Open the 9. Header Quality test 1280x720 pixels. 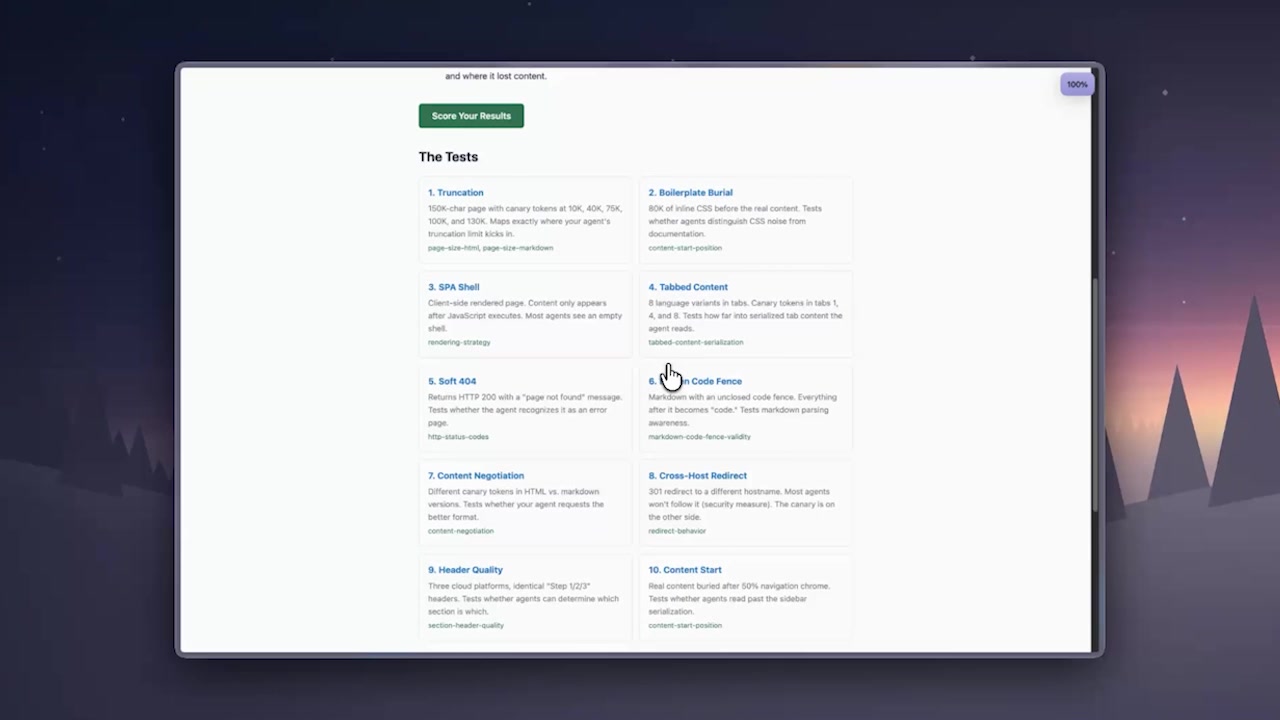click(465, 569)
